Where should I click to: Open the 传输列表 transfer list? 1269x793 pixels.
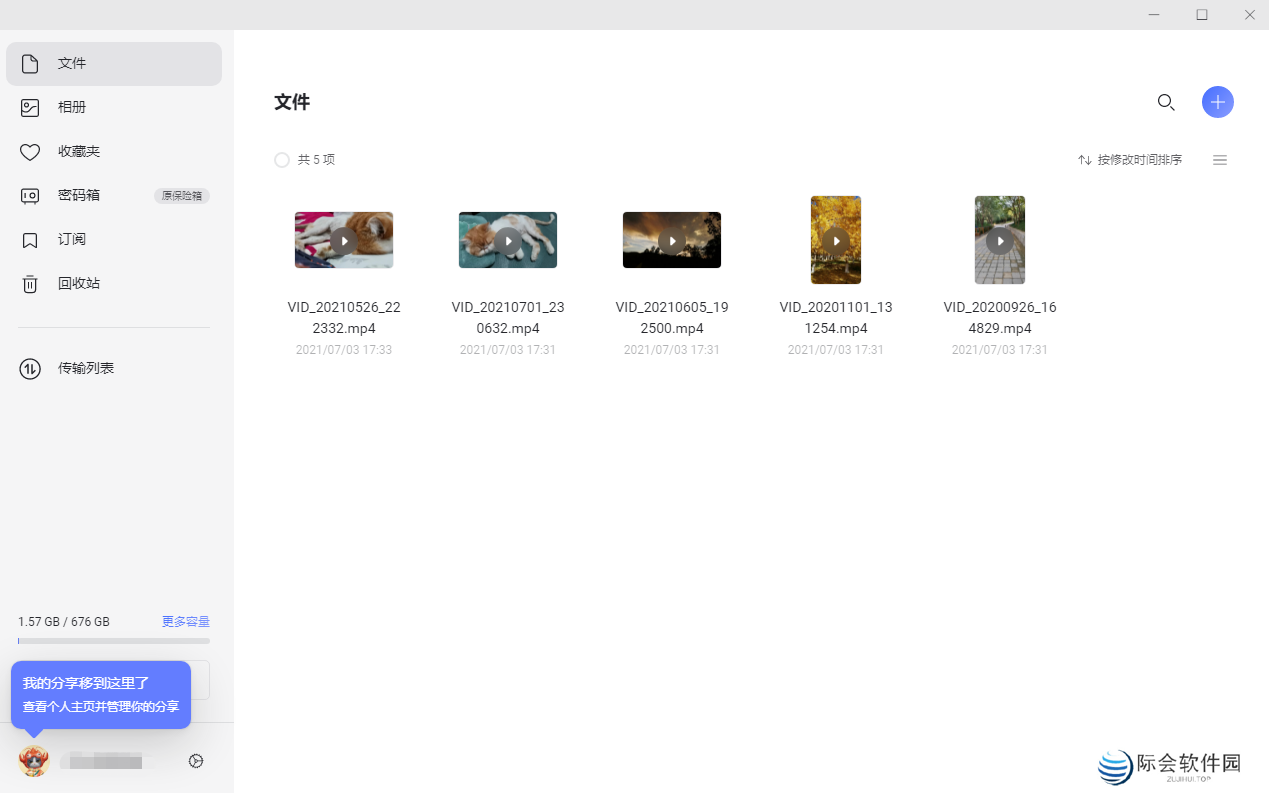[85, 368]
